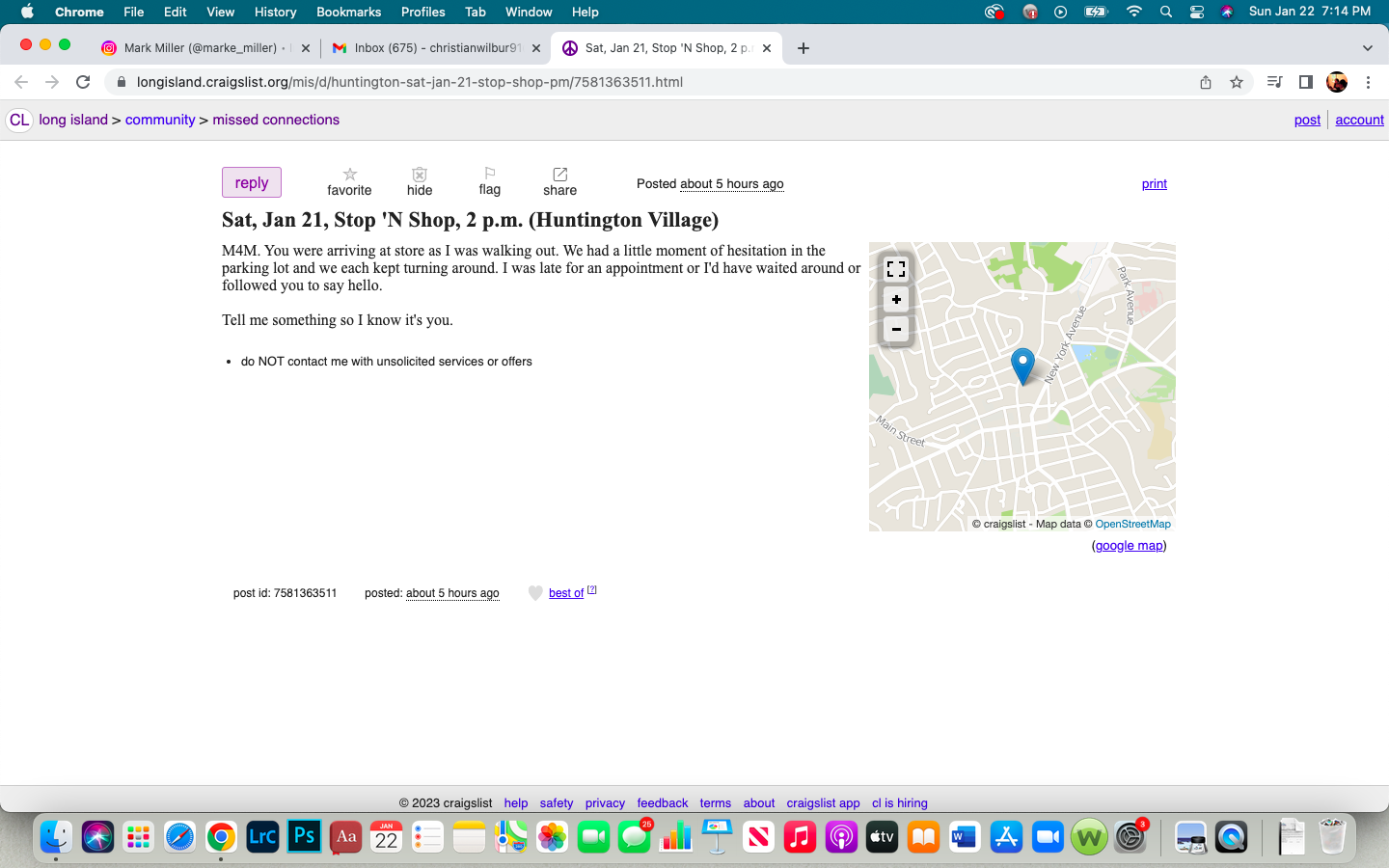Expand the Chrome tab search chevron

1367,48
